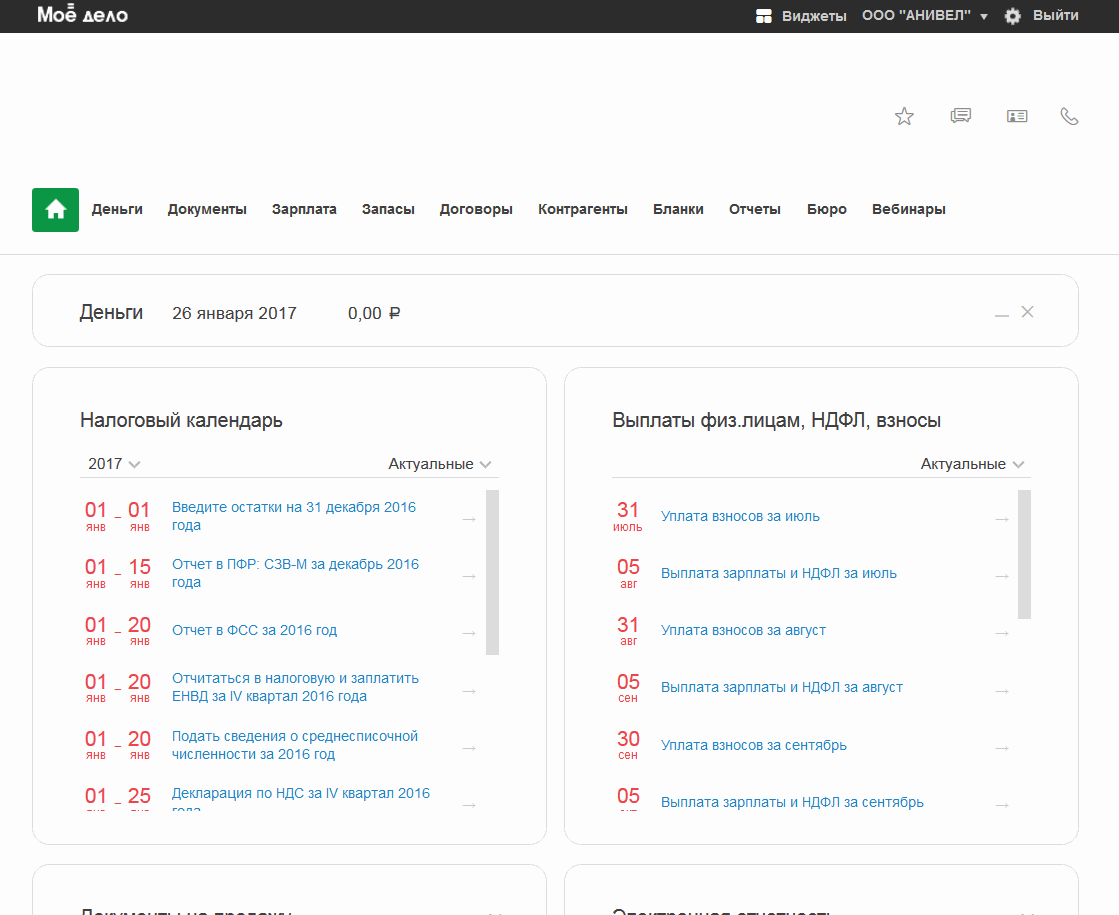Go to the Контрагенты menu
1119x915 pixels.
click(582, 209)
